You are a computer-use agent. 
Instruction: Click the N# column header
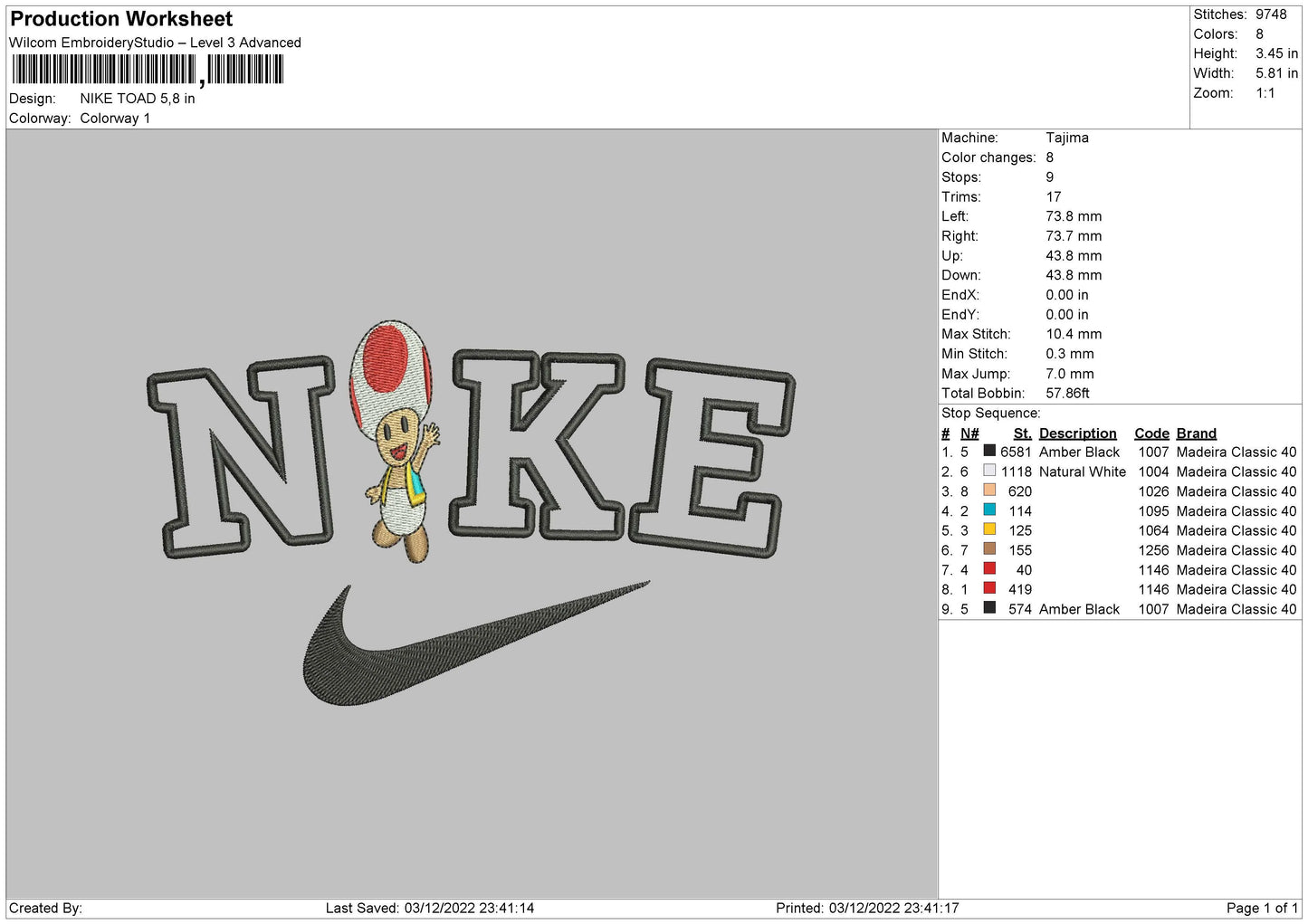coord(969,433)
